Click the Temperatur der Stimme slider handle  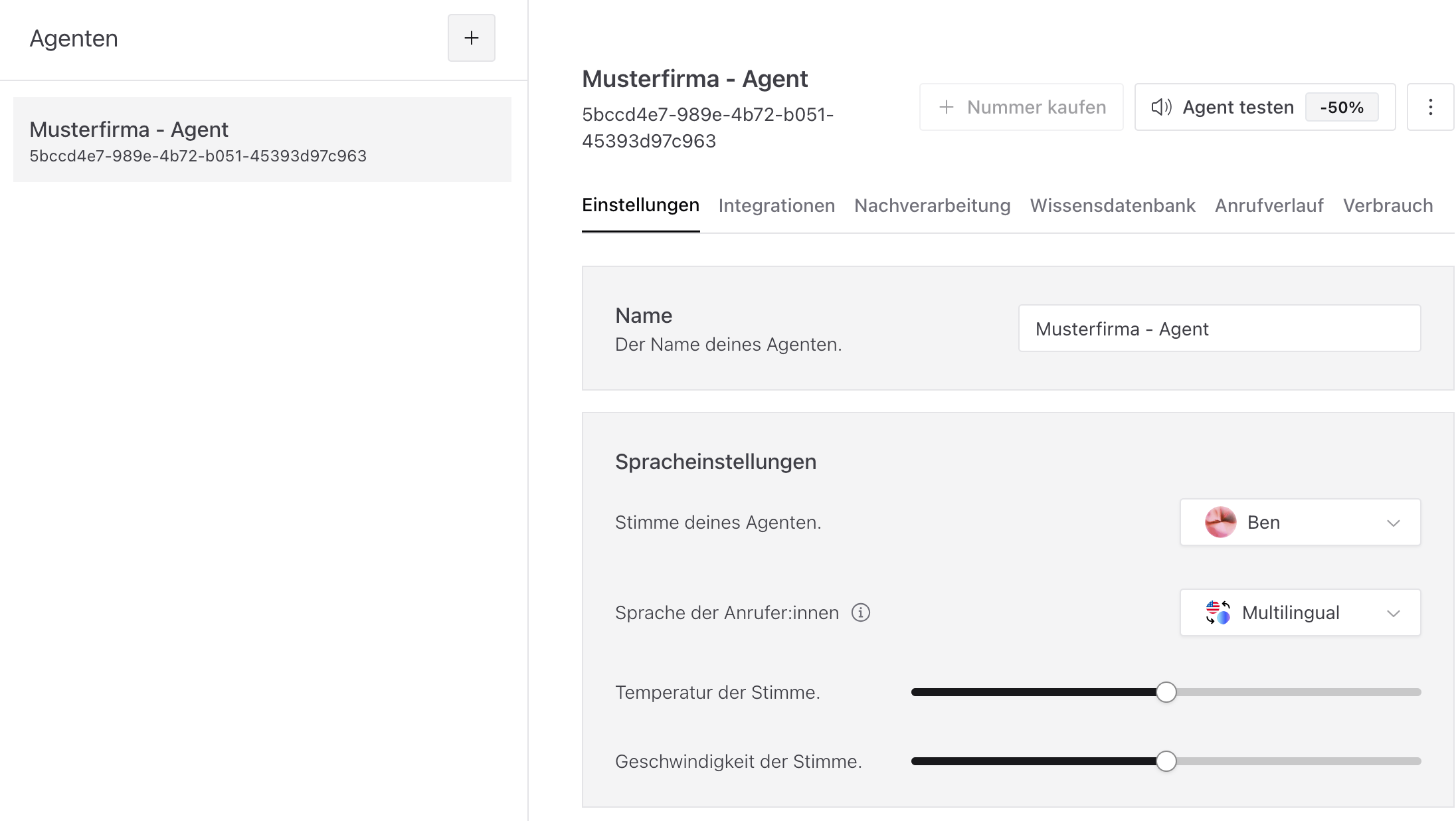pos(1166,692)
